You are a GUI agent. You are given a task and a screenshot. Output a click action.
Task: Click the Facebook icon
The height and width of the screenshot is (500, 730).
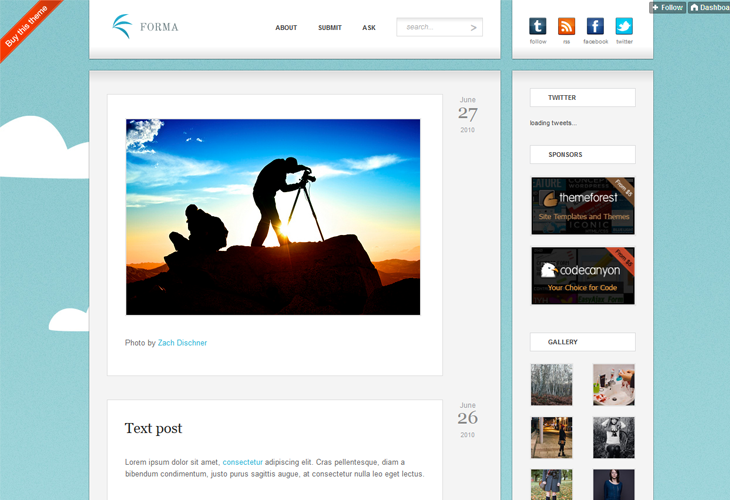click(x=595, y=26)
